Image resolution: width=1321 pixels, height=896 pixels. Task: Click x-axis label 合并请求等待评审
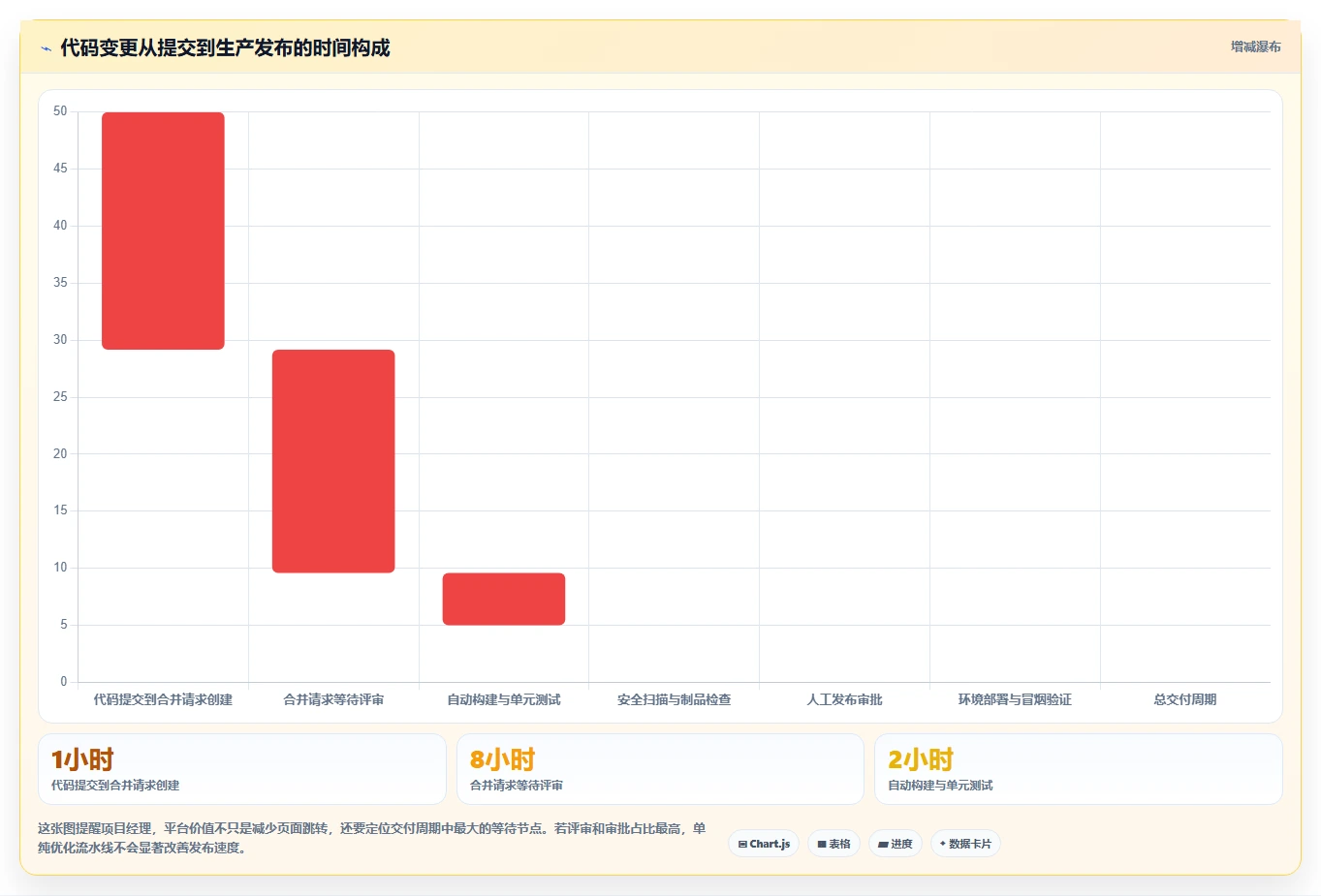[x=333, y=699]
